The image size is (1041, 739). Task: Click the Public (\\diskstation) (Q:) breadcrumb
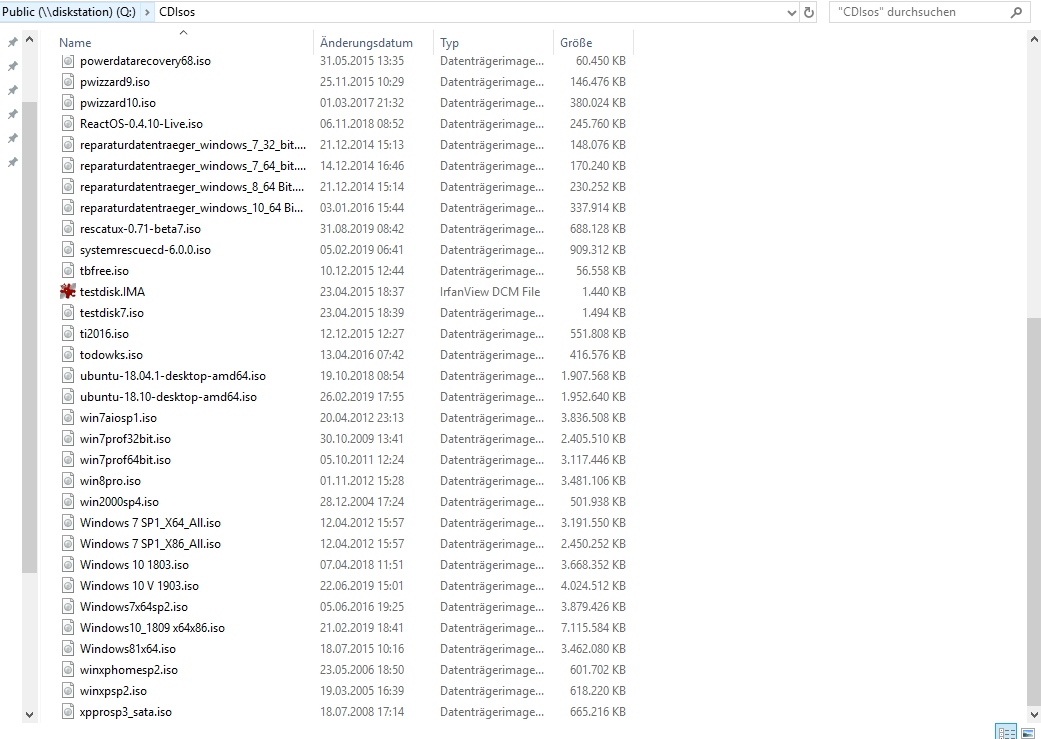tap(69, 12)
